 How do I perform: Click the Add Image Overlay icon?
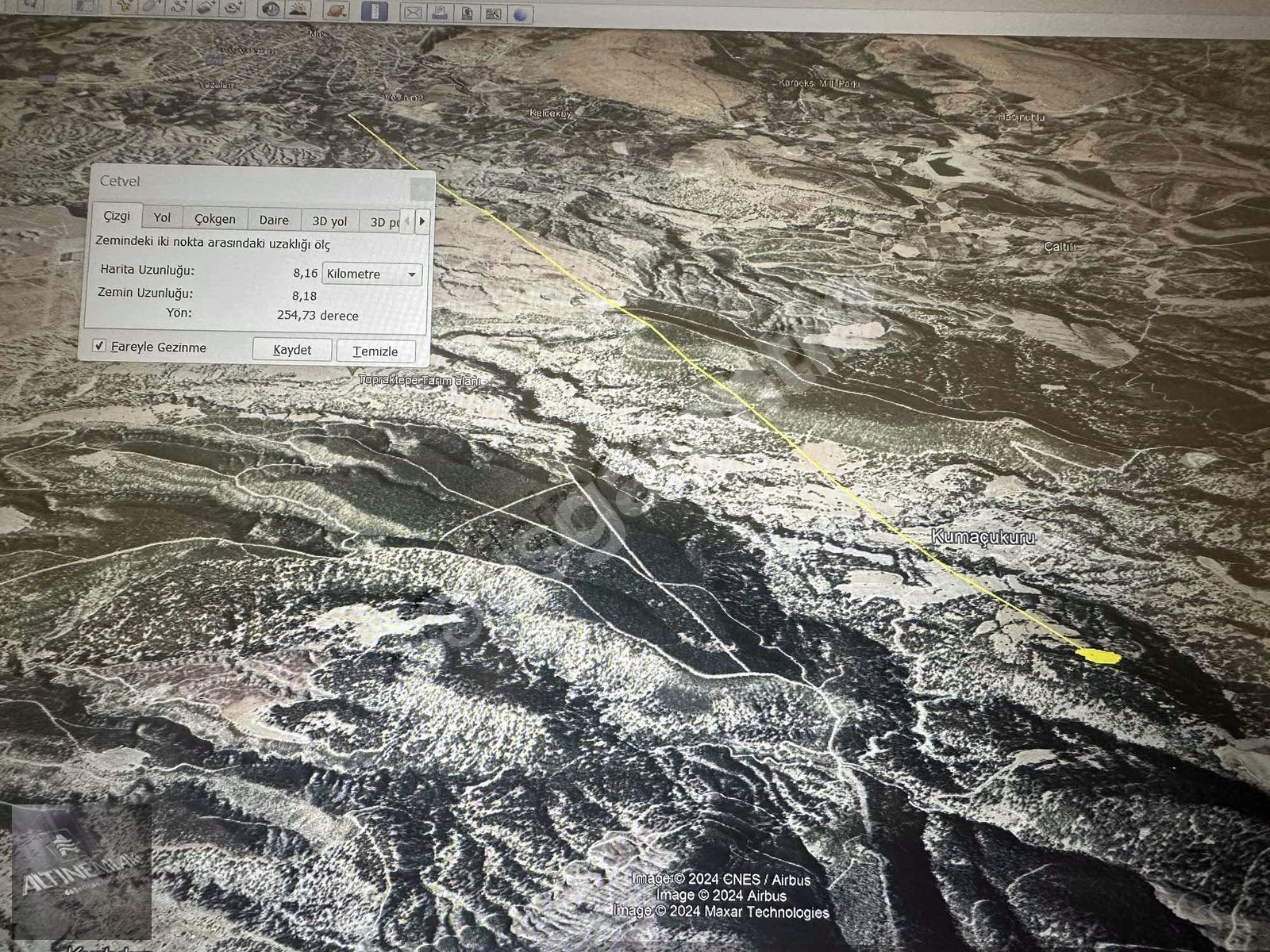pyautogui.click(x=206, y=7)
